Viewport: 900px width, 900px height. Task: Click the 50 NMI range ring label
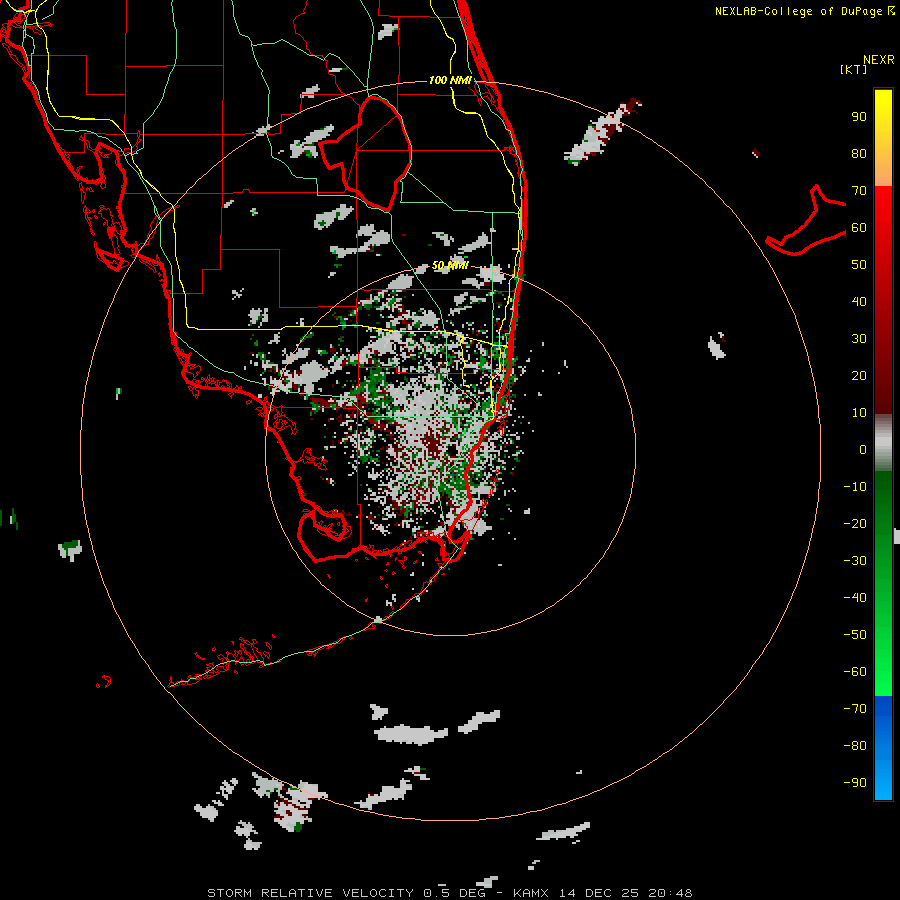click(450, 265)
